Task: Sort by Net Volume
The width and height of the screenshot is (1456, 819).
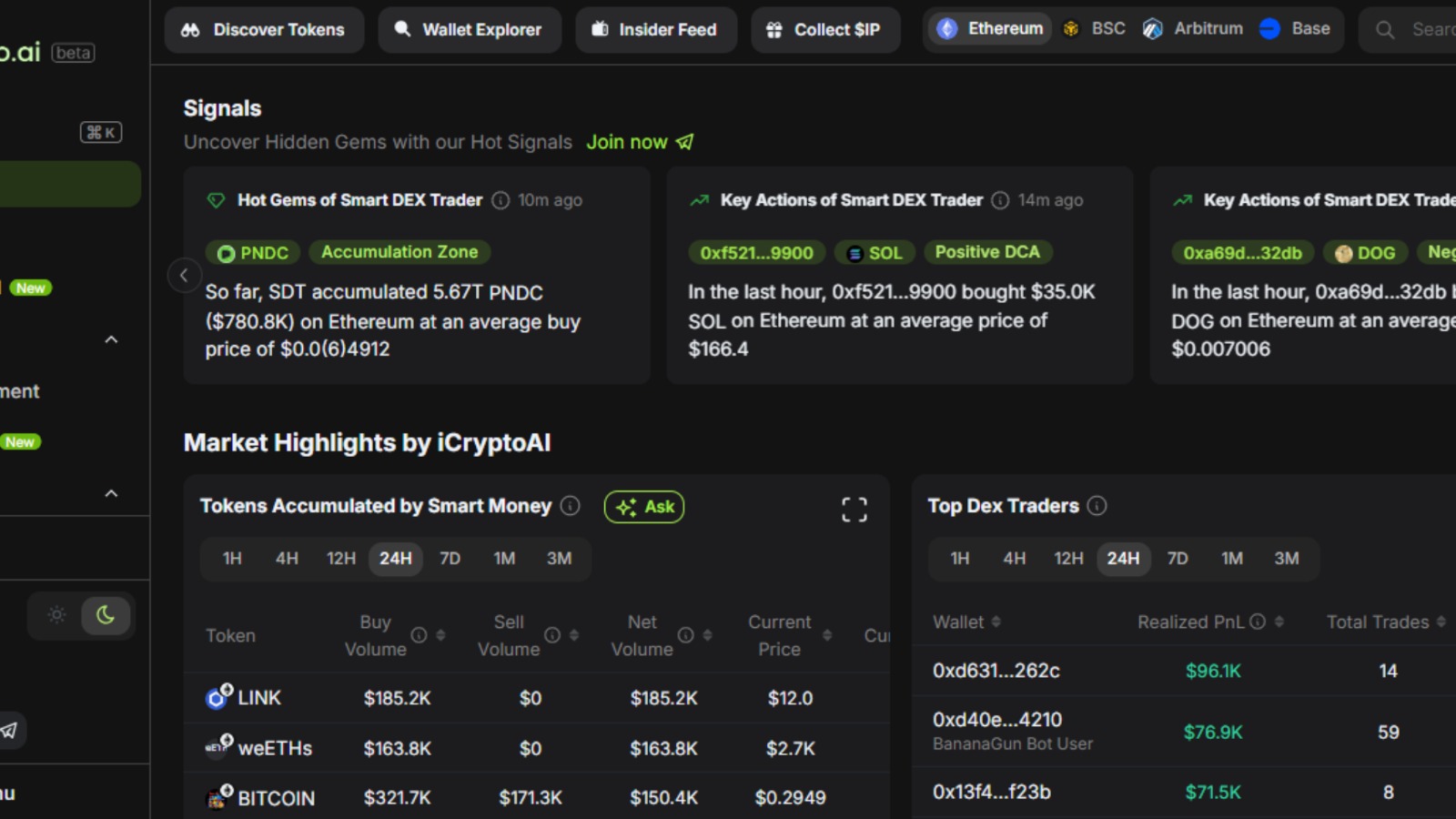Action: pyautogui.click(x=707, y=635)
